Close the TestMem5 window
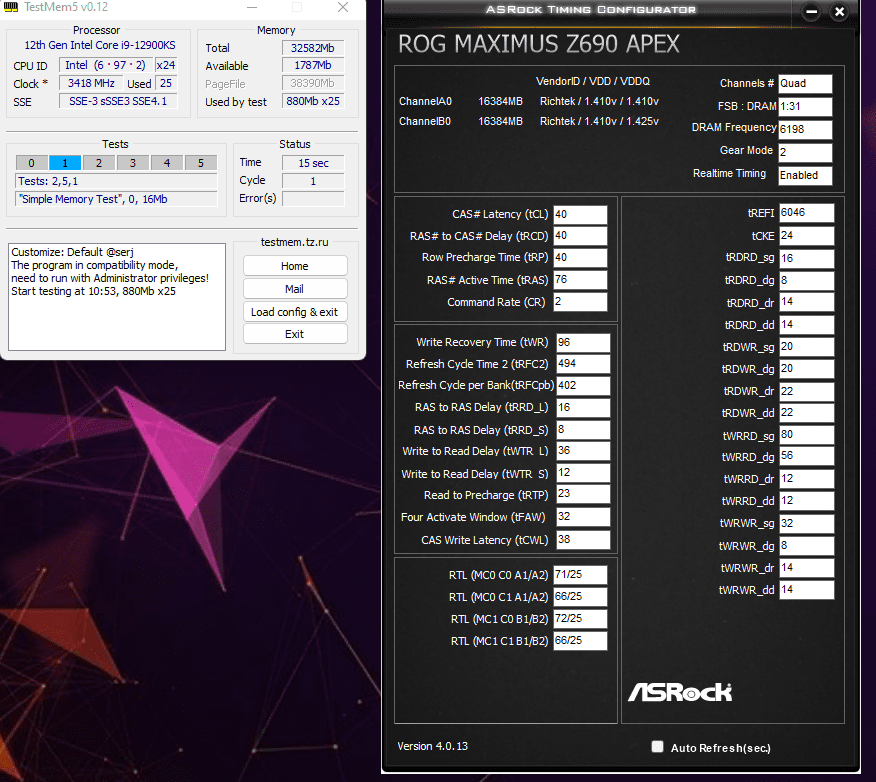This screenshot has height=782, width=876. tap(343, 7)
